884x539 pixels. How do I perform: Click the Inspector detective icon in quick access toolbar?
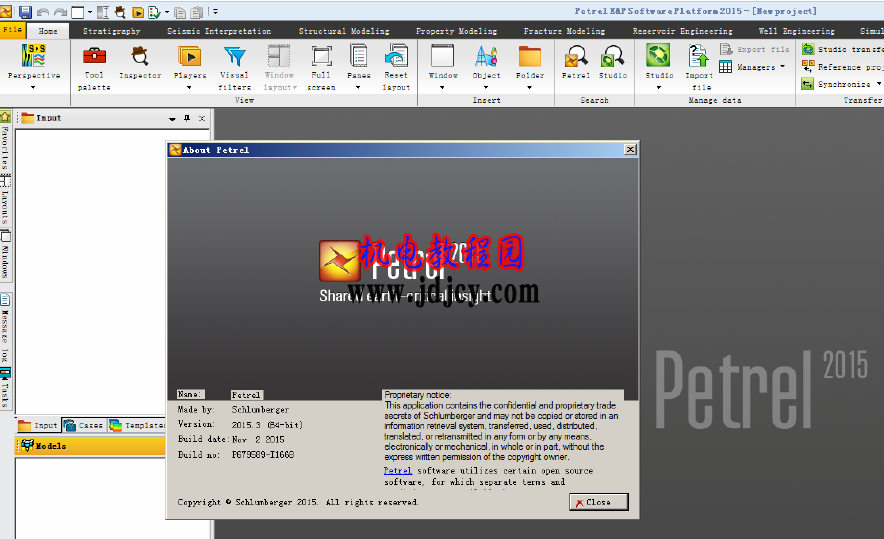tap(120, 12)
